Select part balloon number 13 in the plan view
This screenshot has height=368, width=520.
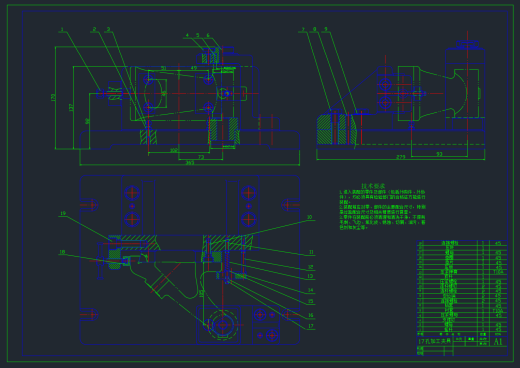[x=310, y=276]
